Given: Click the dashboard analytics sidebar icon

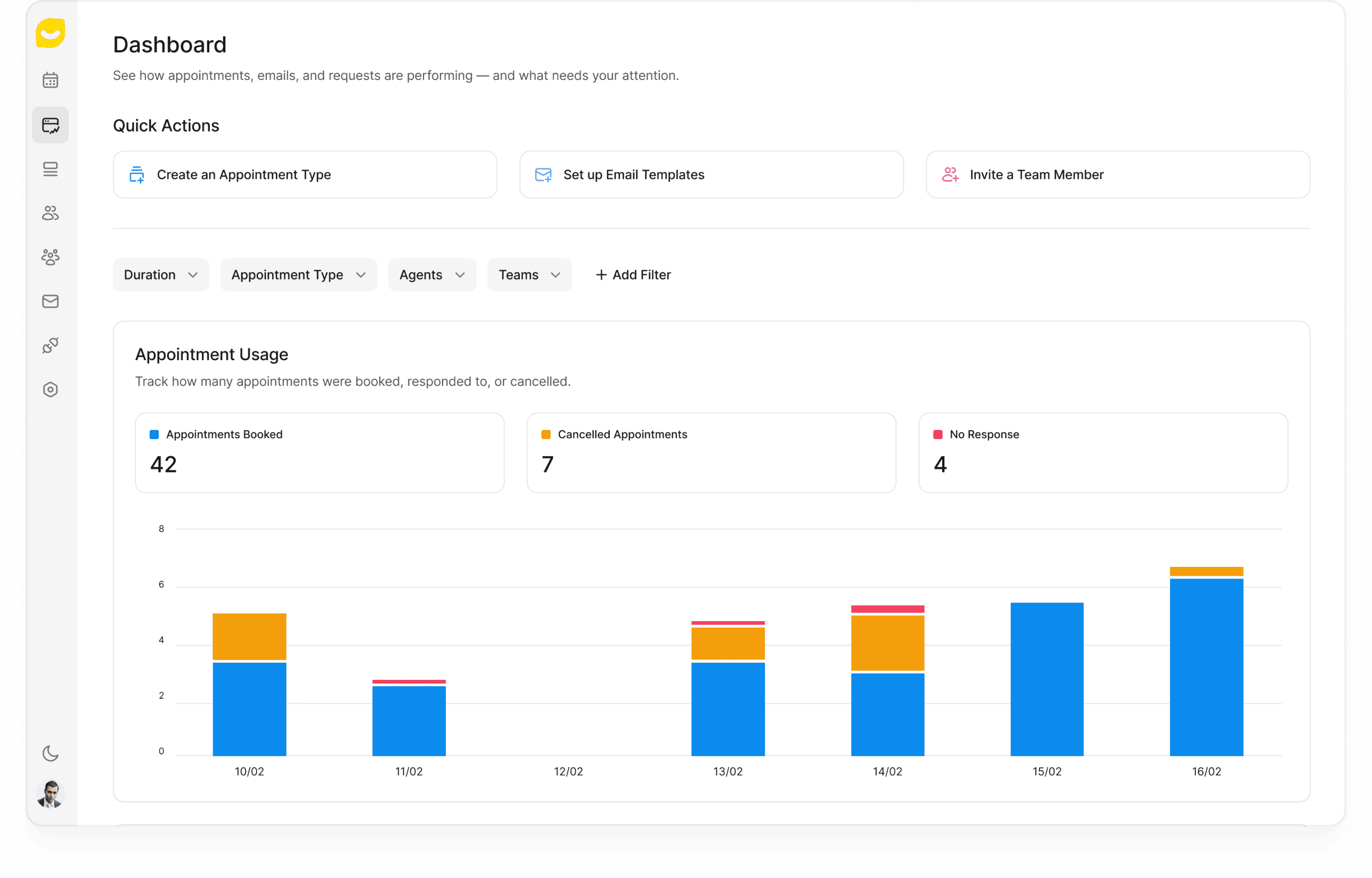Looking at the screenshot, I should (x=50, y=125).
